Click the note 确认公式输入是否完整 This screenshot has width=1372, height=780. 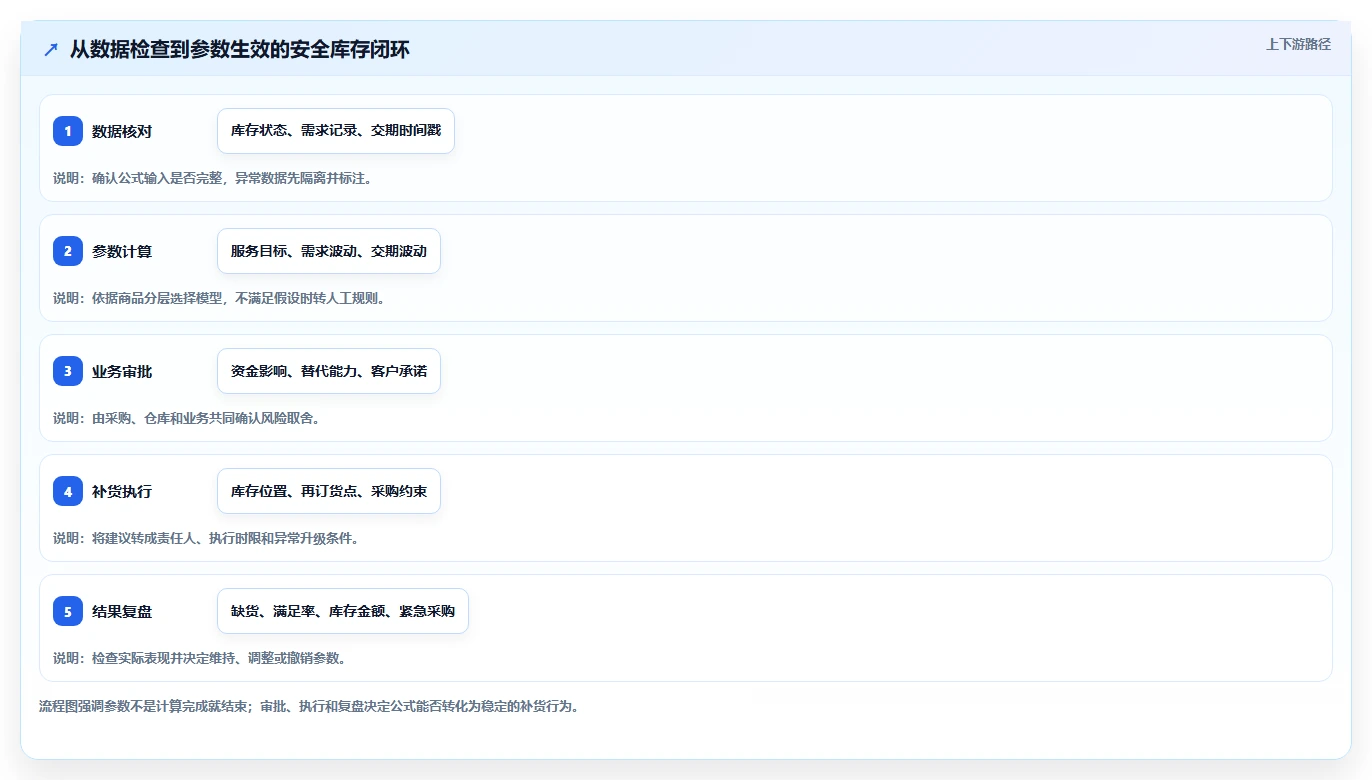pyautogui.click(x=158, y=178)
